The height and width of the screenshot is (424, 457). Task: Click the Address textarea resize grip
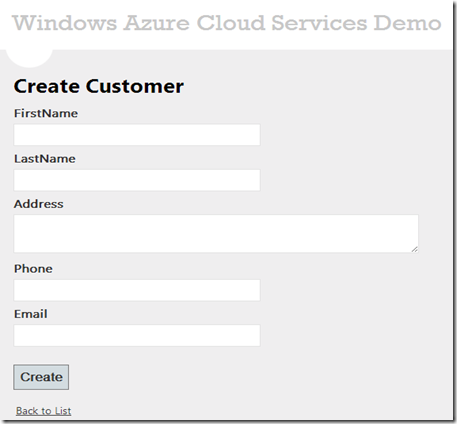[x=414, y=249]
